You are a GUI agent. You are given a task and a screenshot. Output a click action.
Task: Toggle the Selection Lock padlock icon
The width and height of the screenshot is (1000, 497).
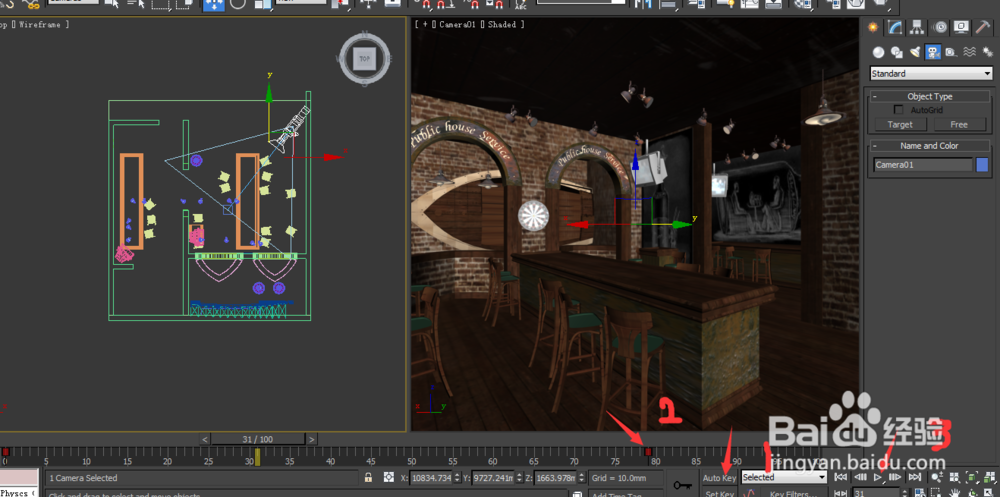pos(368,477)
